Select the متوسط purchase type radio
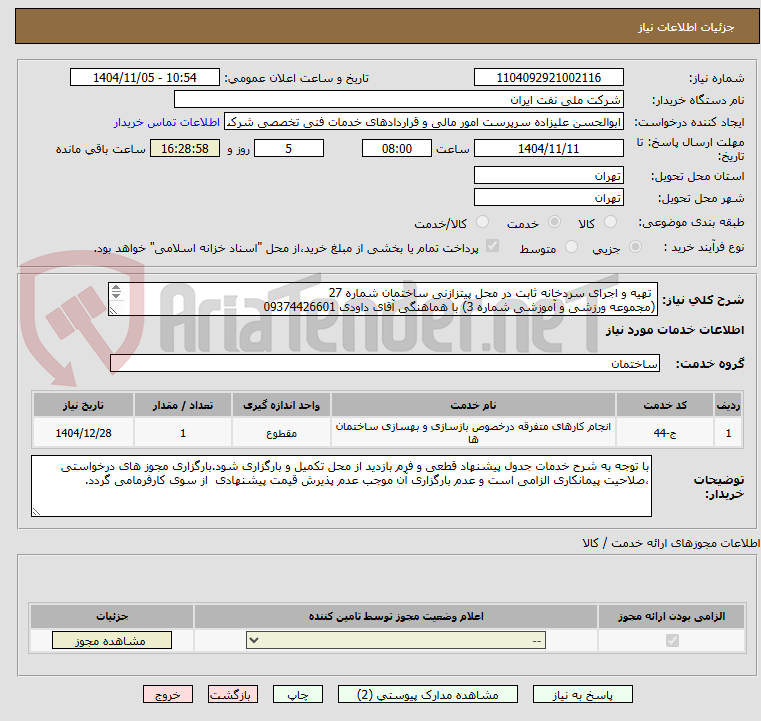The height and width of the screenshot is (721, 761). pyautogui.click(x=572, y=247)
